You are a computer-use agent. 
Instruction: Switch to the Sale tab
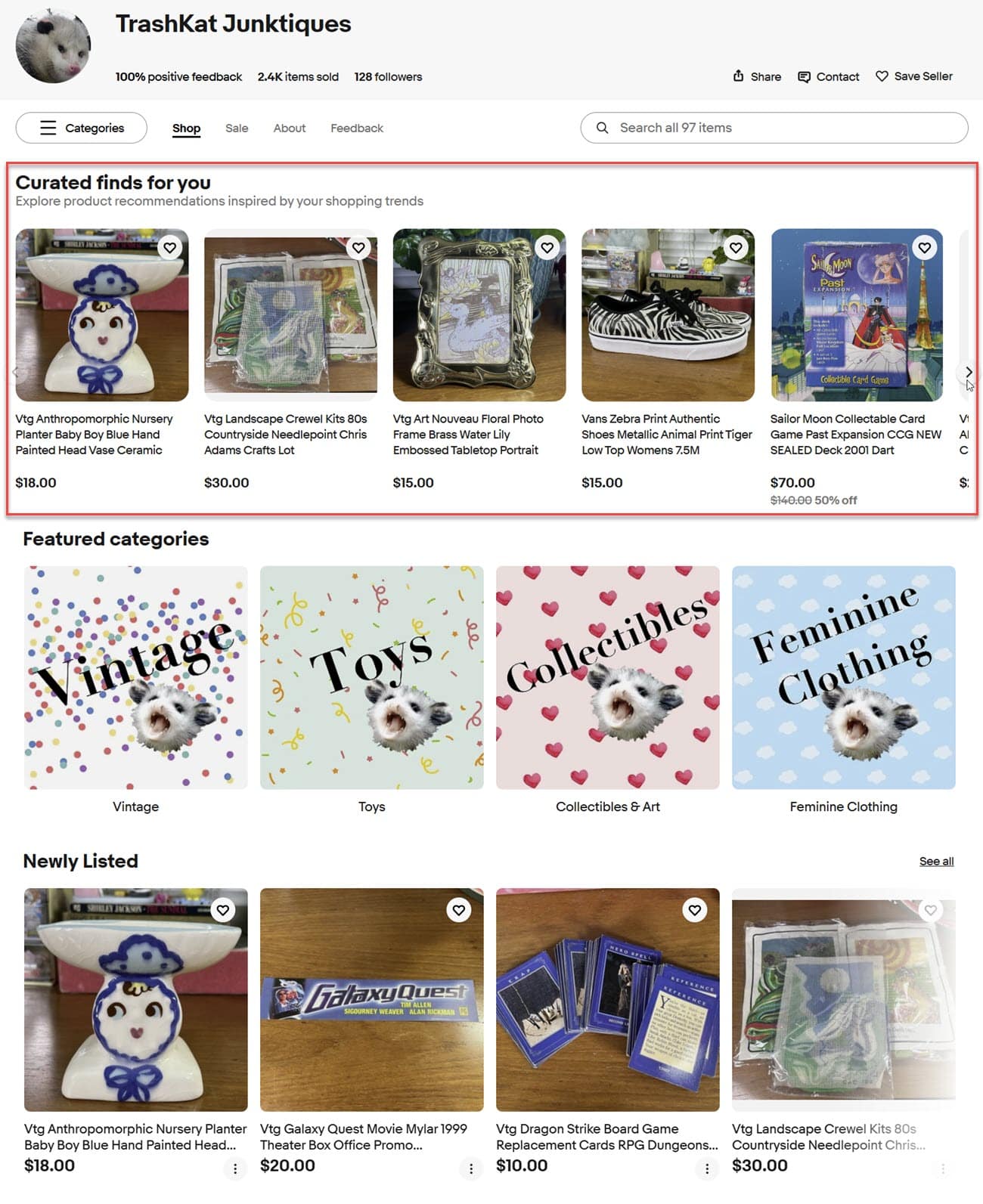point(237,128)
